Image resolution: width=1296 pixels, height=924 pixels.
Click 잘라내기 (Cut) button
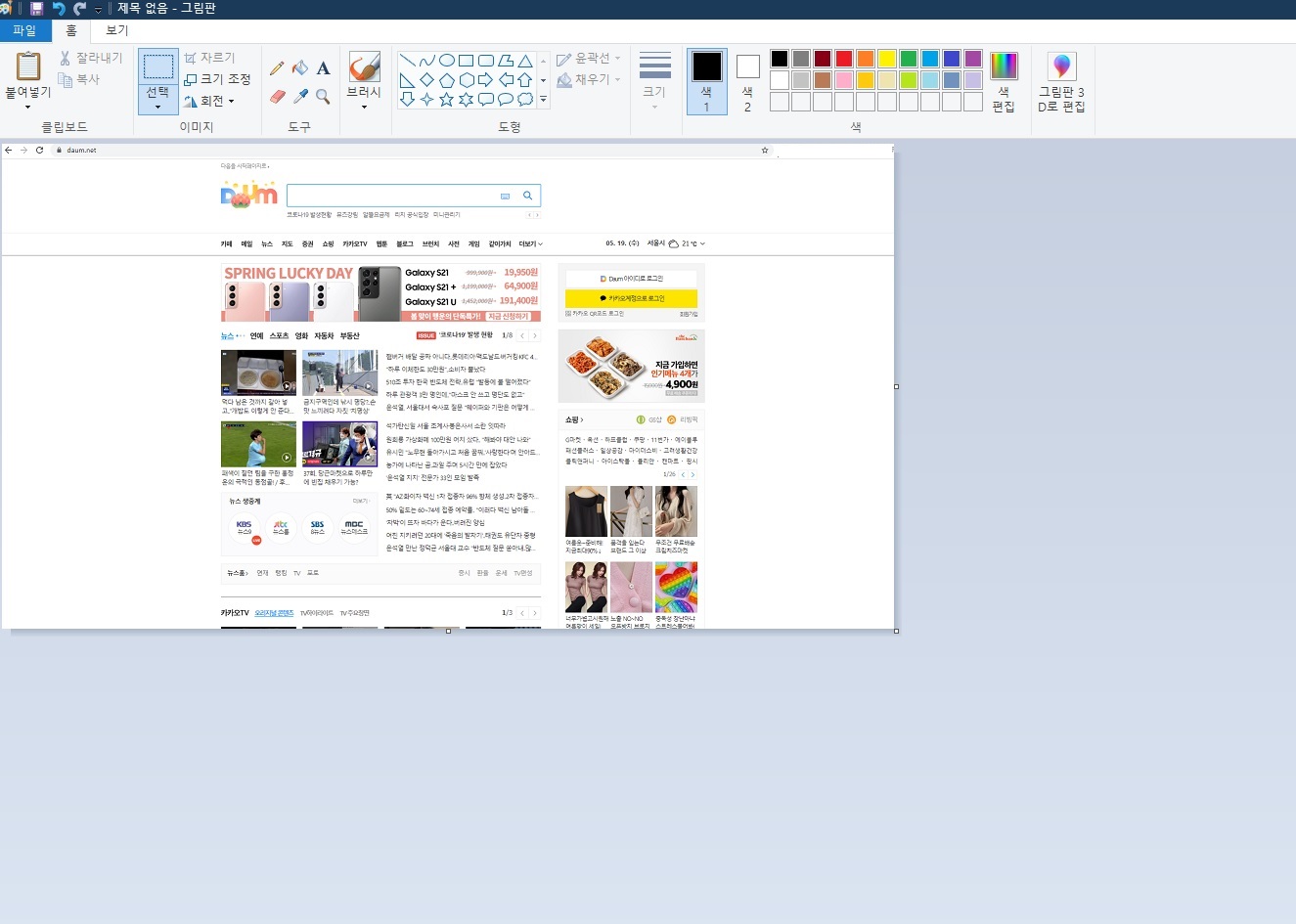click(x=91, y=58)
